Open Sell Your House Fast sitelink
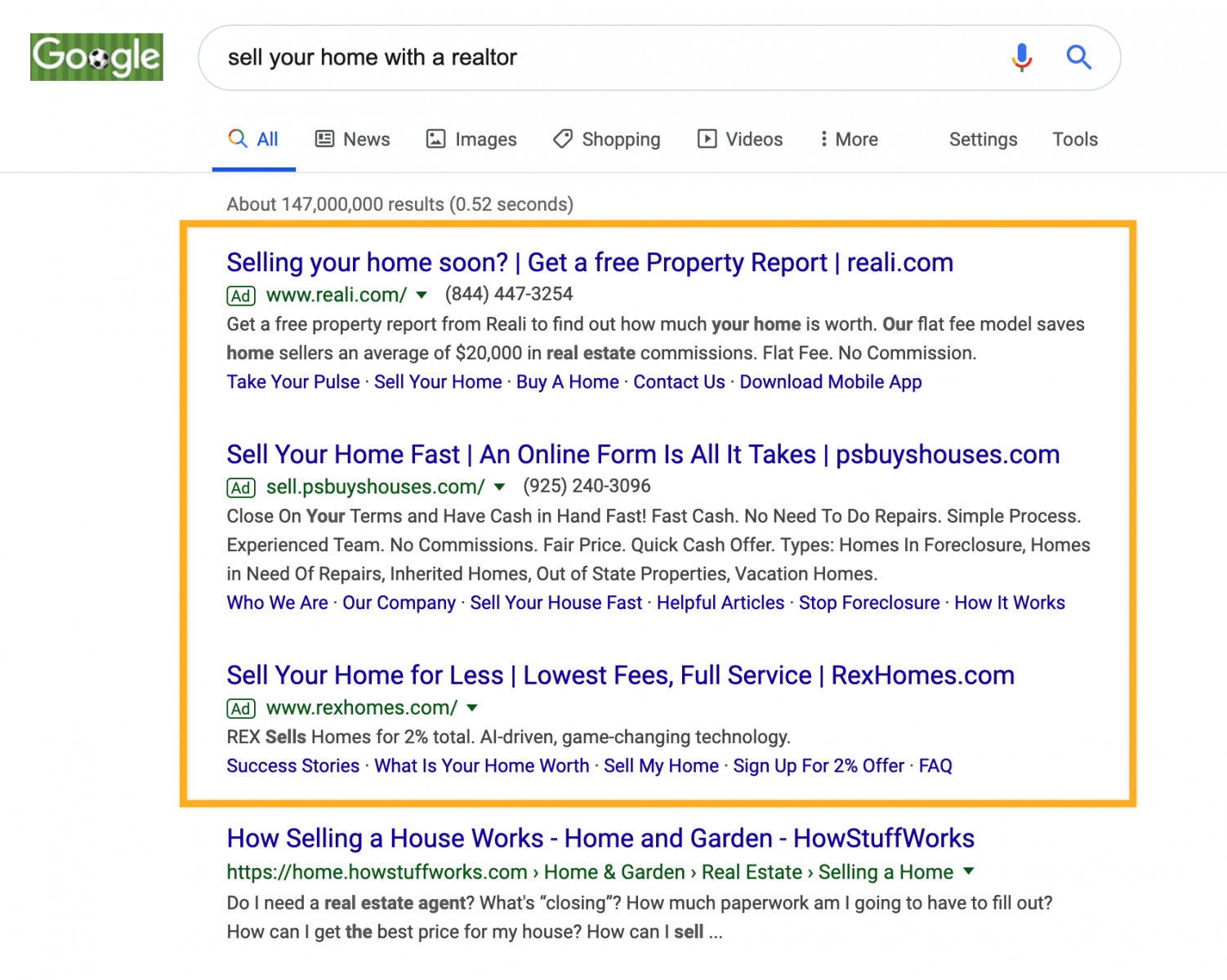The image size is (1227, 980). coord(556,603)
